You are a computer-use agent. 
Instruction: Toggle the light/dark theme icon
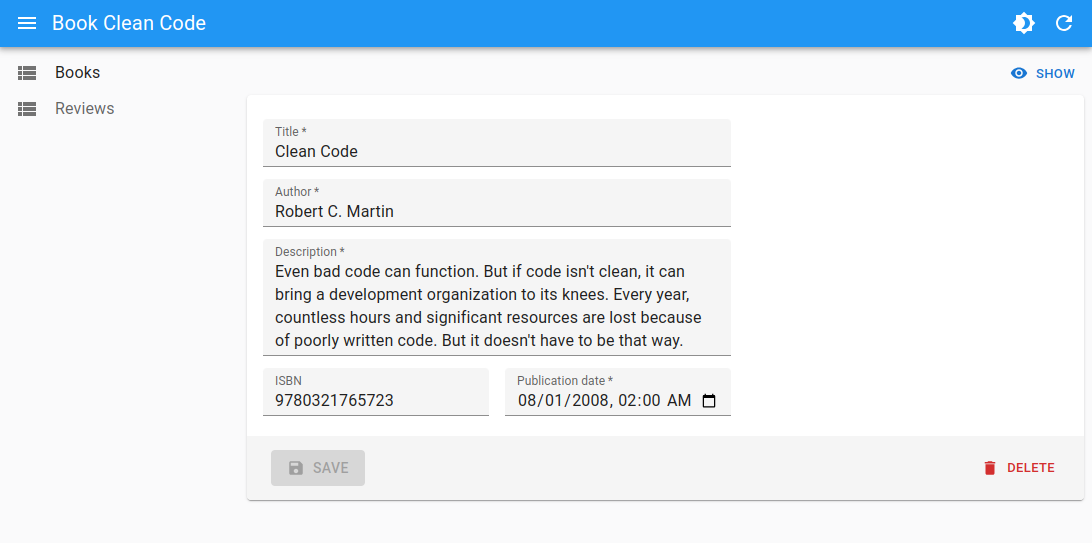[x=1023, y=24]
